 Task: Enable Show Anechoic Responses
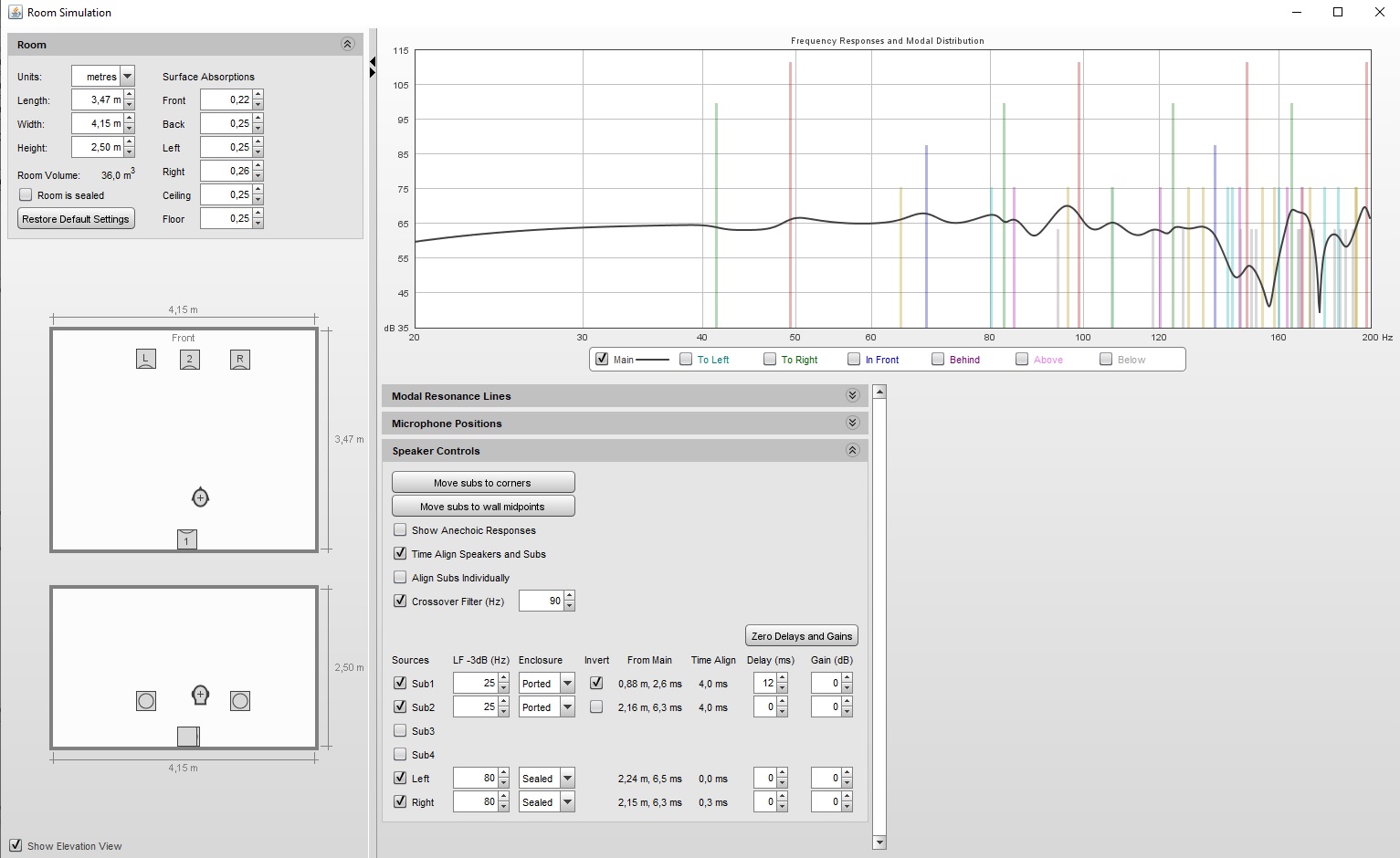(x=400, y=529)
